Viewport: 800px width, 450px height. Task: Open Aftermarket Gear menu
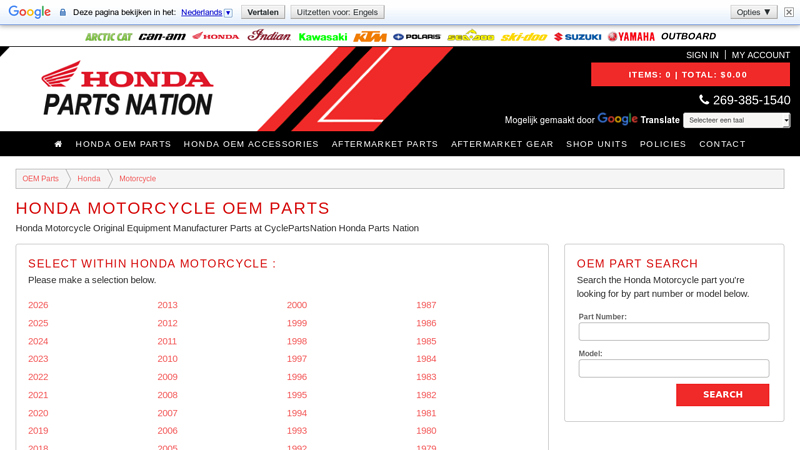click(x=502, y=144)
